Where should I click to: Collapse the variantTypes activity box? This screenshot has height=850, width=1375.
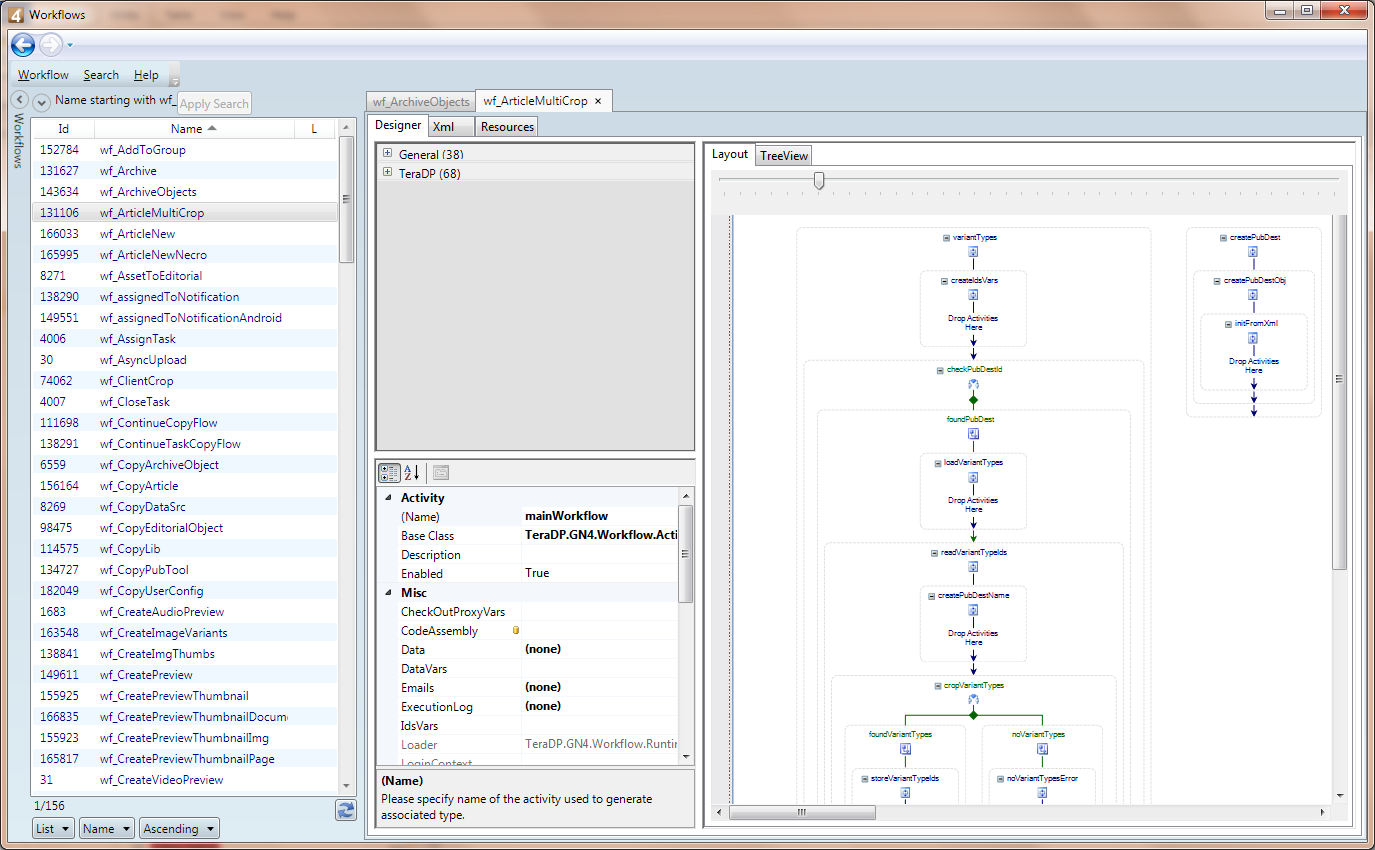coord(946,238)
